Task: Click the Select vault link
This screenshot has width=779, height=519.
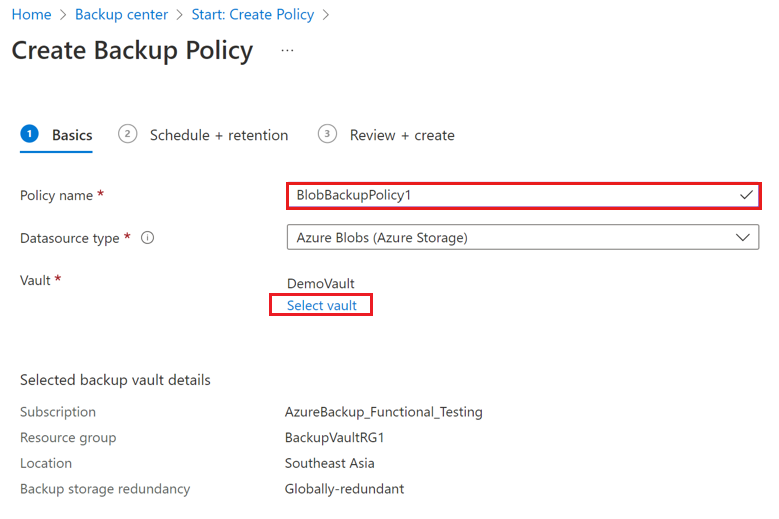Action: 322,305
